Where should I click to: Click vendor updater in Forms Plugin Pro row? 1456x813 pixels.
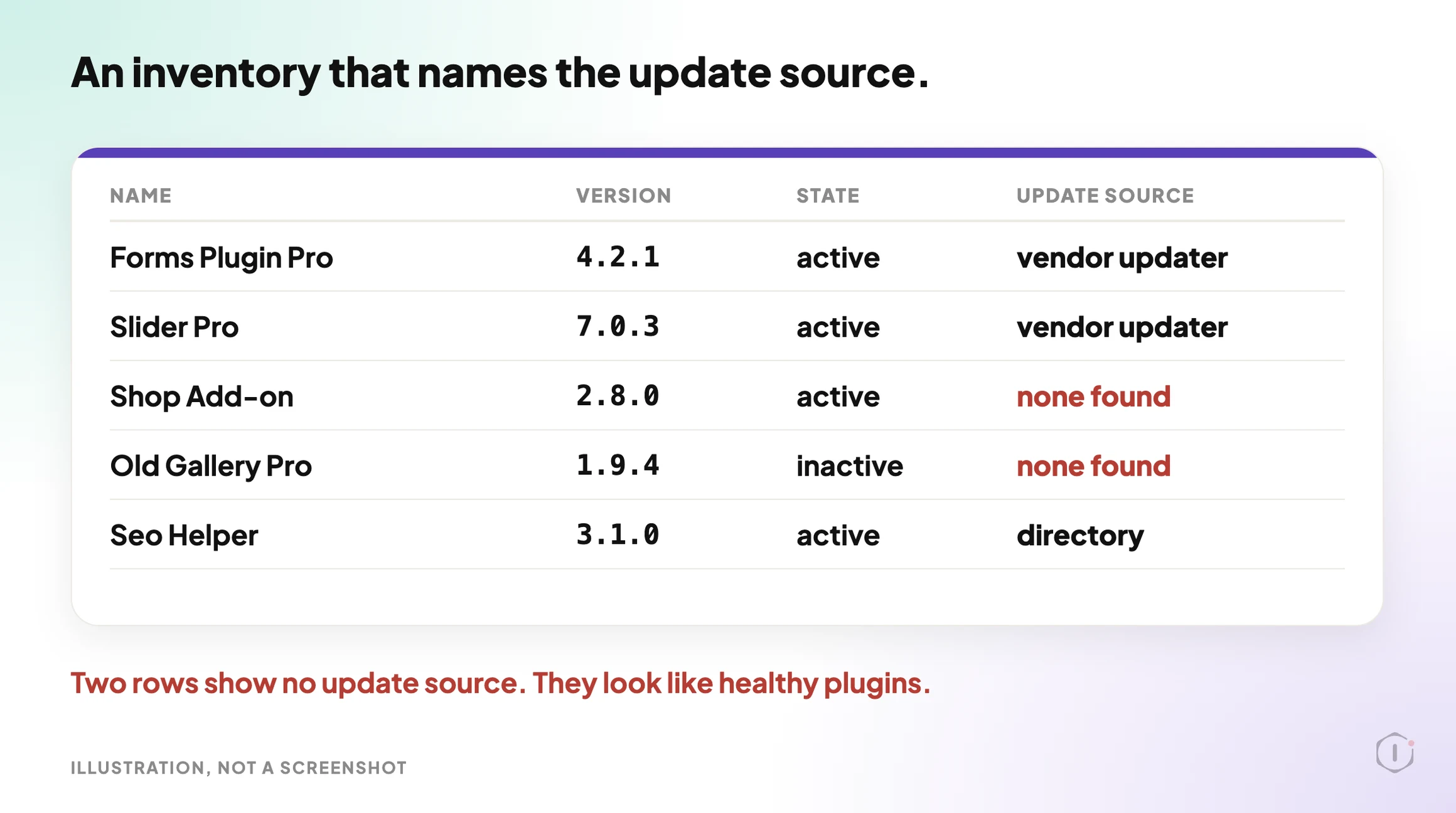1122,258
